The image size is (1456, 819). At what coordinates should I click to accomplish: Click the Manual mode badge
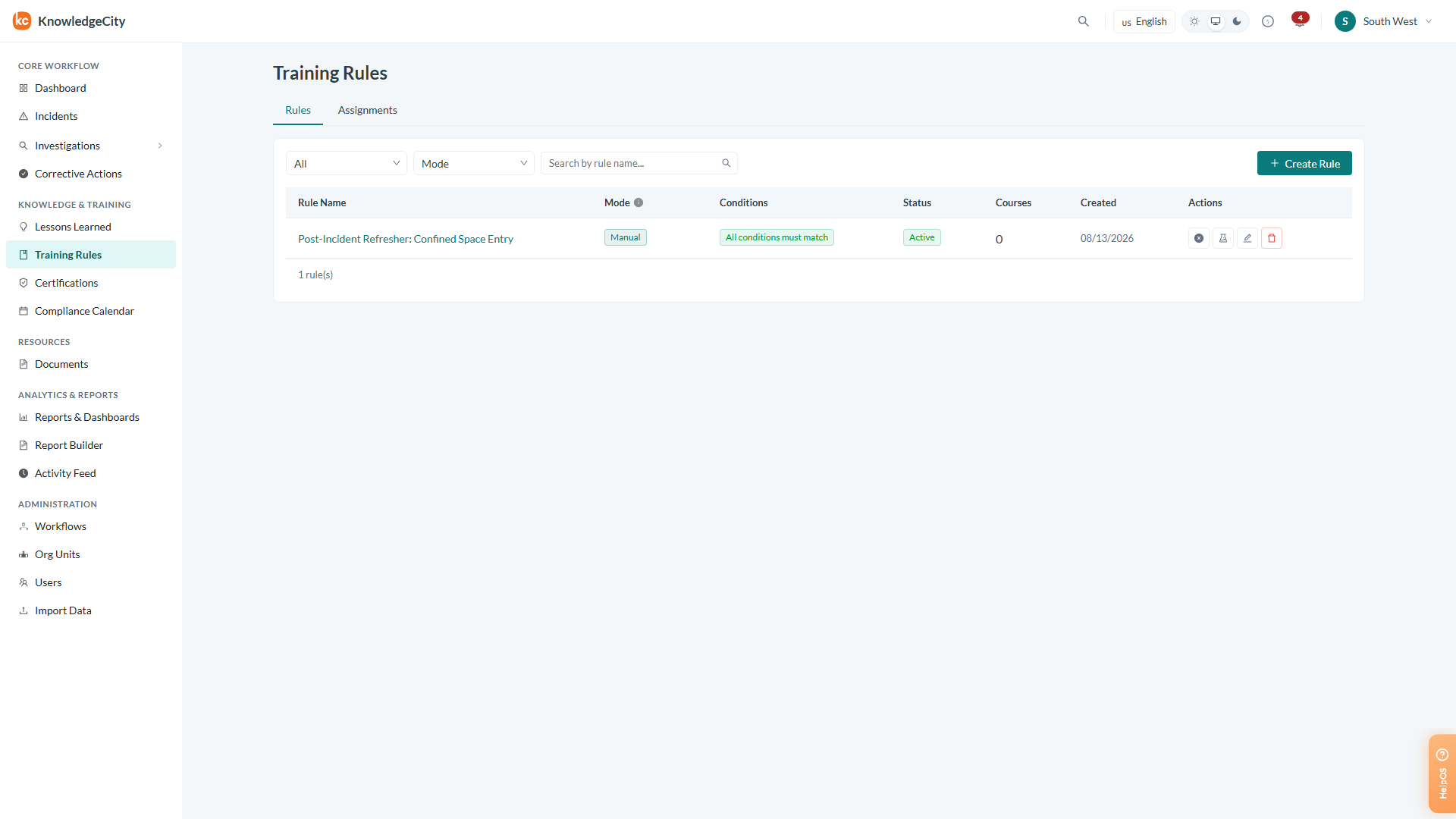[x=626, y=237]
